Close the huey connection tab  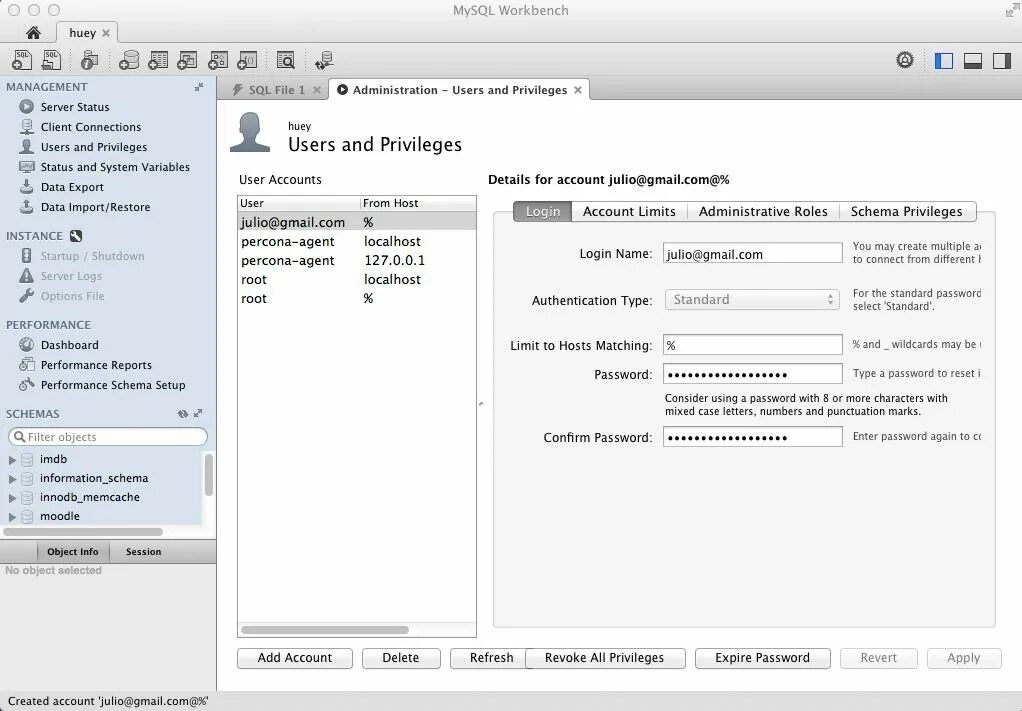106,33
